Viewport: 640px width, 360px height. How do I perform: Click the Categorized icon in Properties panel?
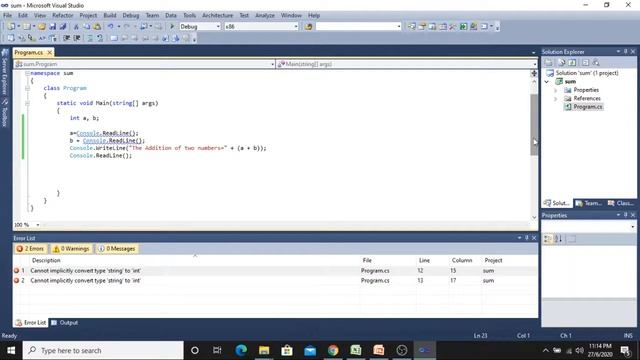548,239
